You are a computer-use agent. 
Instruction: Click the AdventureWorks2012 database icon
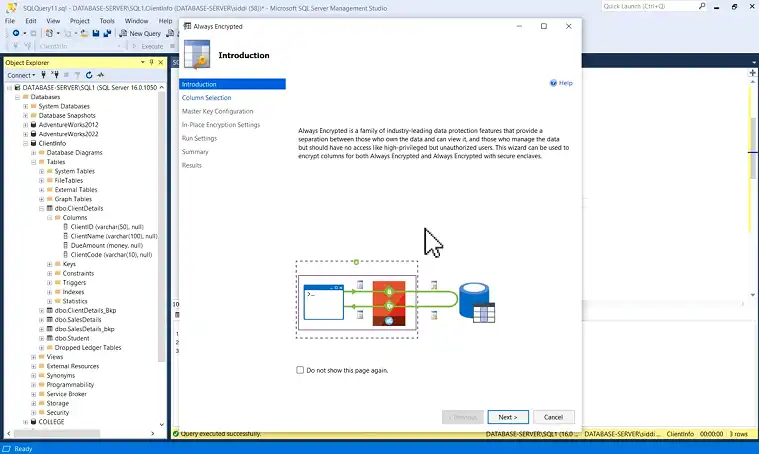pos(33,125)
